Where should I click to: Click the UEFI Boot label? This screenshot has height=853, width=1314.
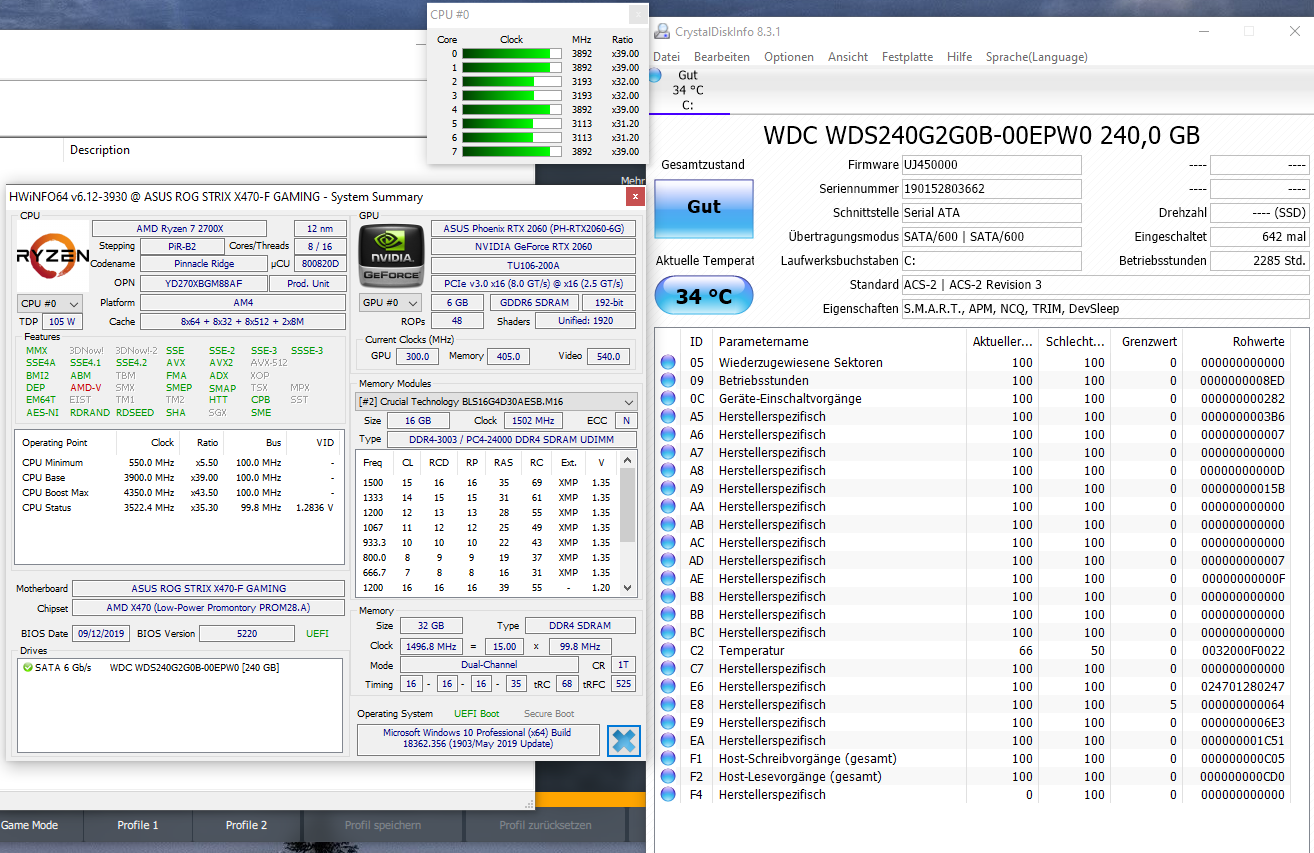(477, 714)
